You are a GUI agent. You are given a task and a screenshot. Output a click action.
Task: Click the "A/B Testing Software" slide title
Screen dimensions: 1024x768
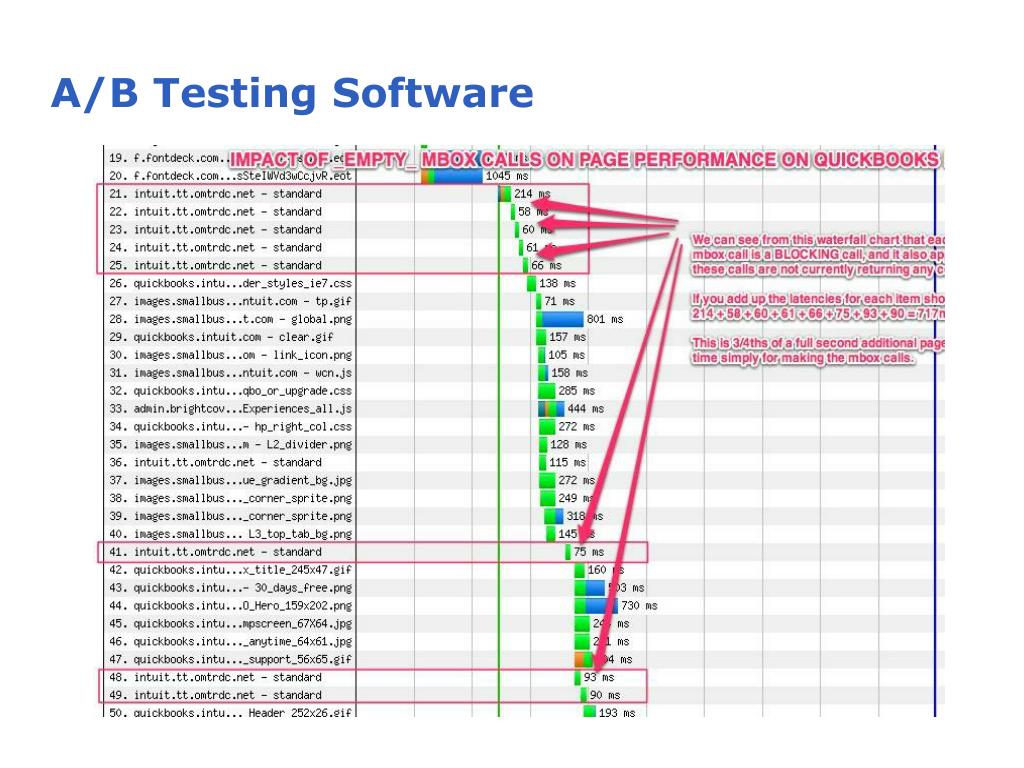click(x=292, y=93)
